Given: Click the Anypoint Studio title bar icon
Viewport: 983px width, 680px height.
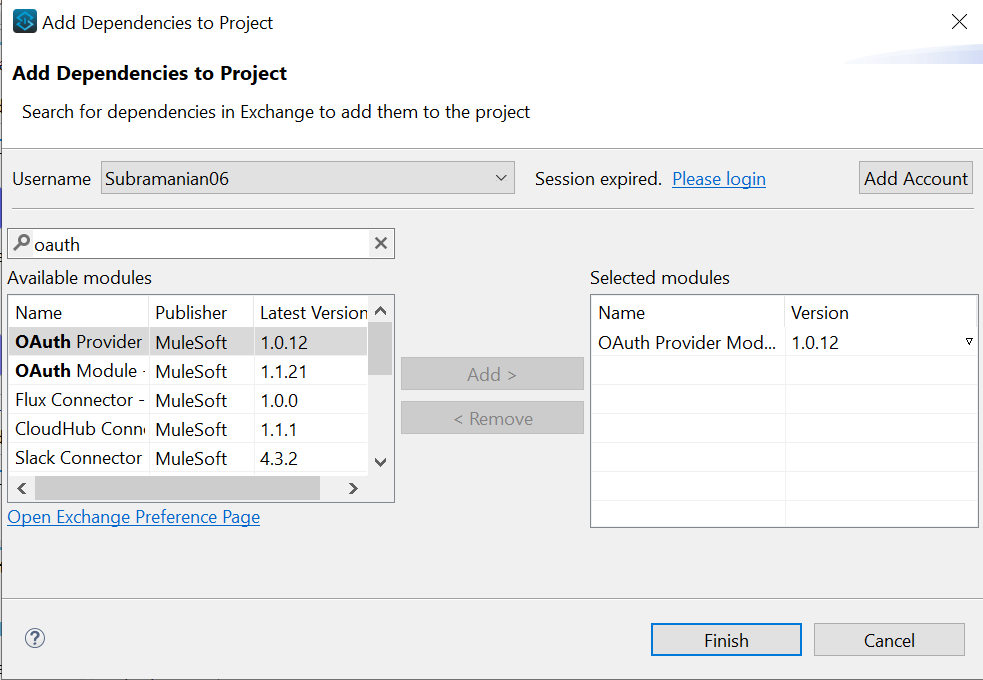Looking at the screenshot, I should (x=24, y=22).
